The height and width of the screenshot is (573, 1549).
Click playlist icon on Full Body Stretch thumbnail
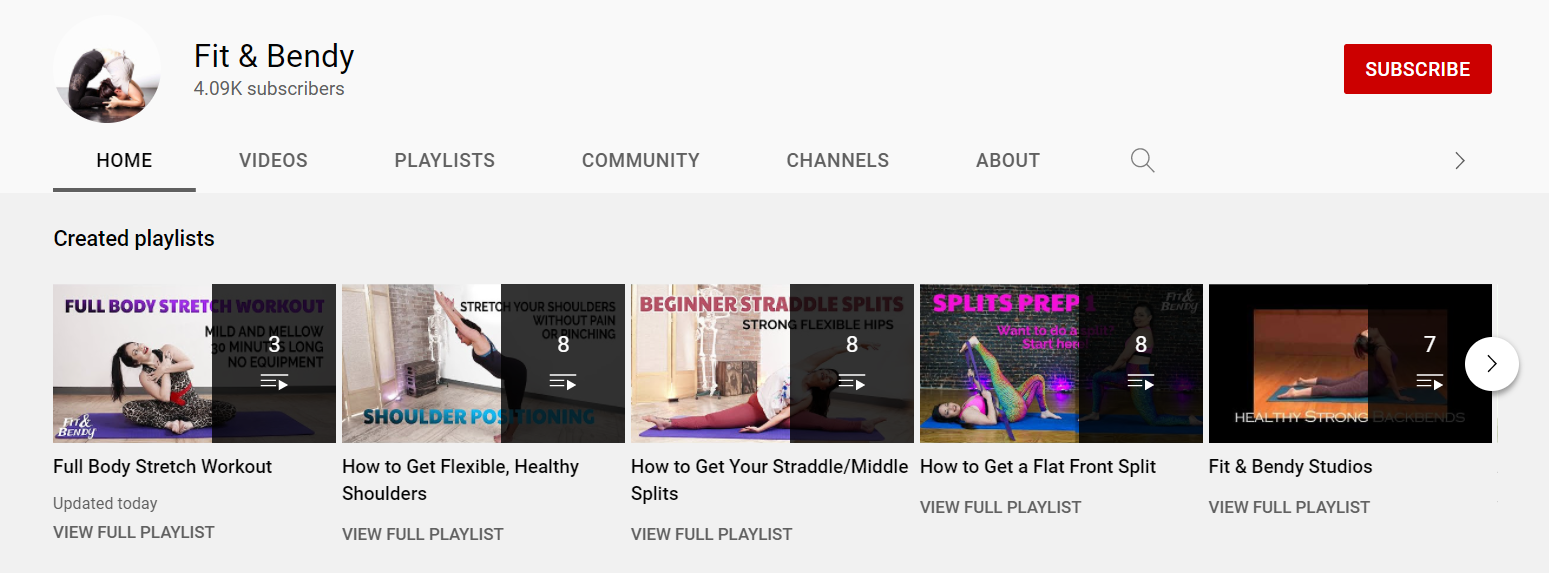click(x=274, y=382)
